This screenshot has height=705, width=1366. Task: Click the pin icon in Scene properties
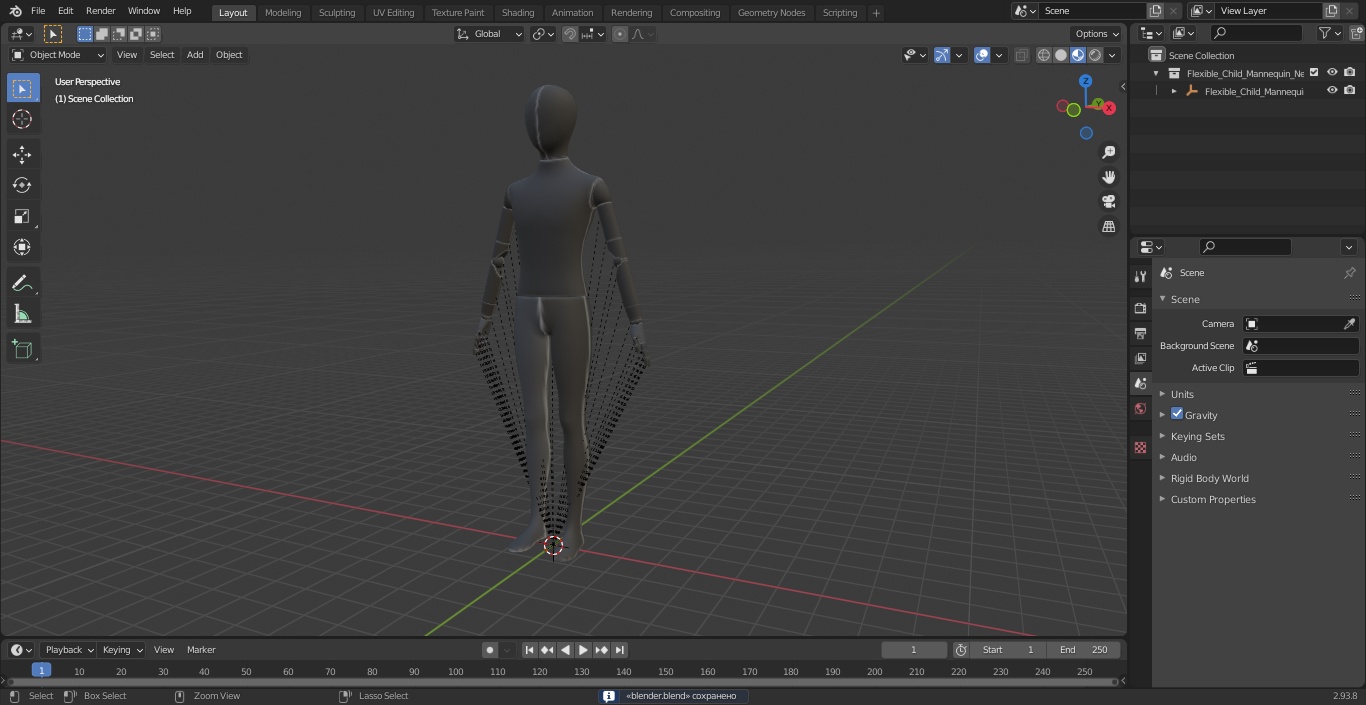point(1349,273)
